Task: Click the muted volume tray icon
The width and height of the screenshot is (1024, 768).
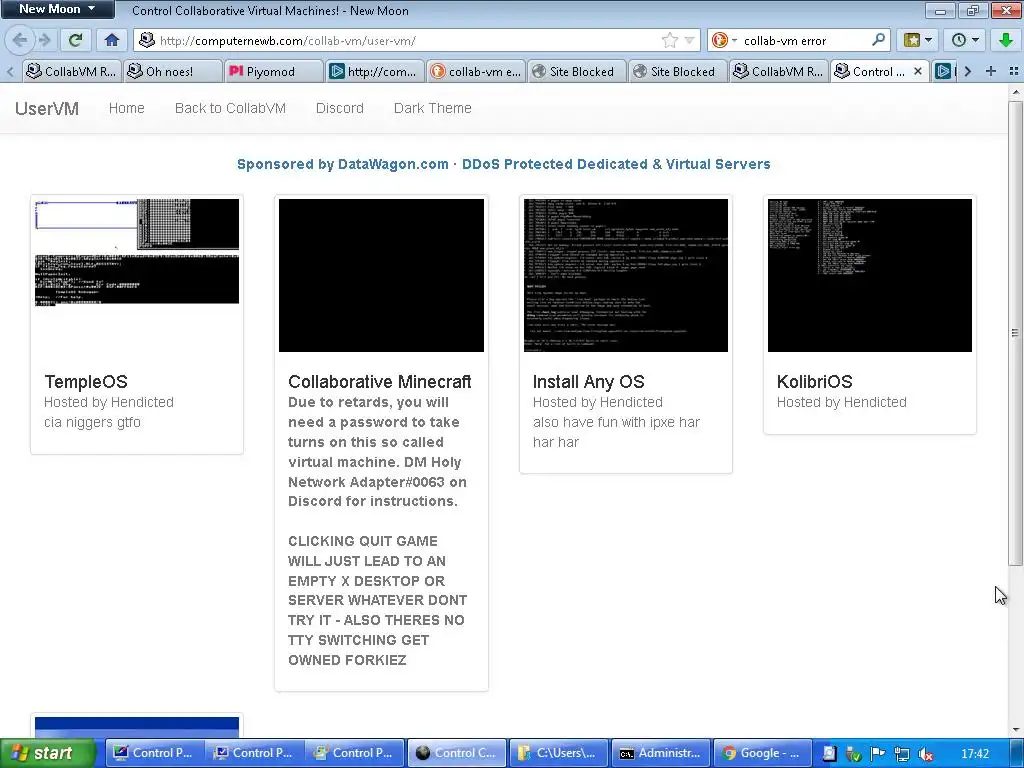Action: [x=925, y=754]
